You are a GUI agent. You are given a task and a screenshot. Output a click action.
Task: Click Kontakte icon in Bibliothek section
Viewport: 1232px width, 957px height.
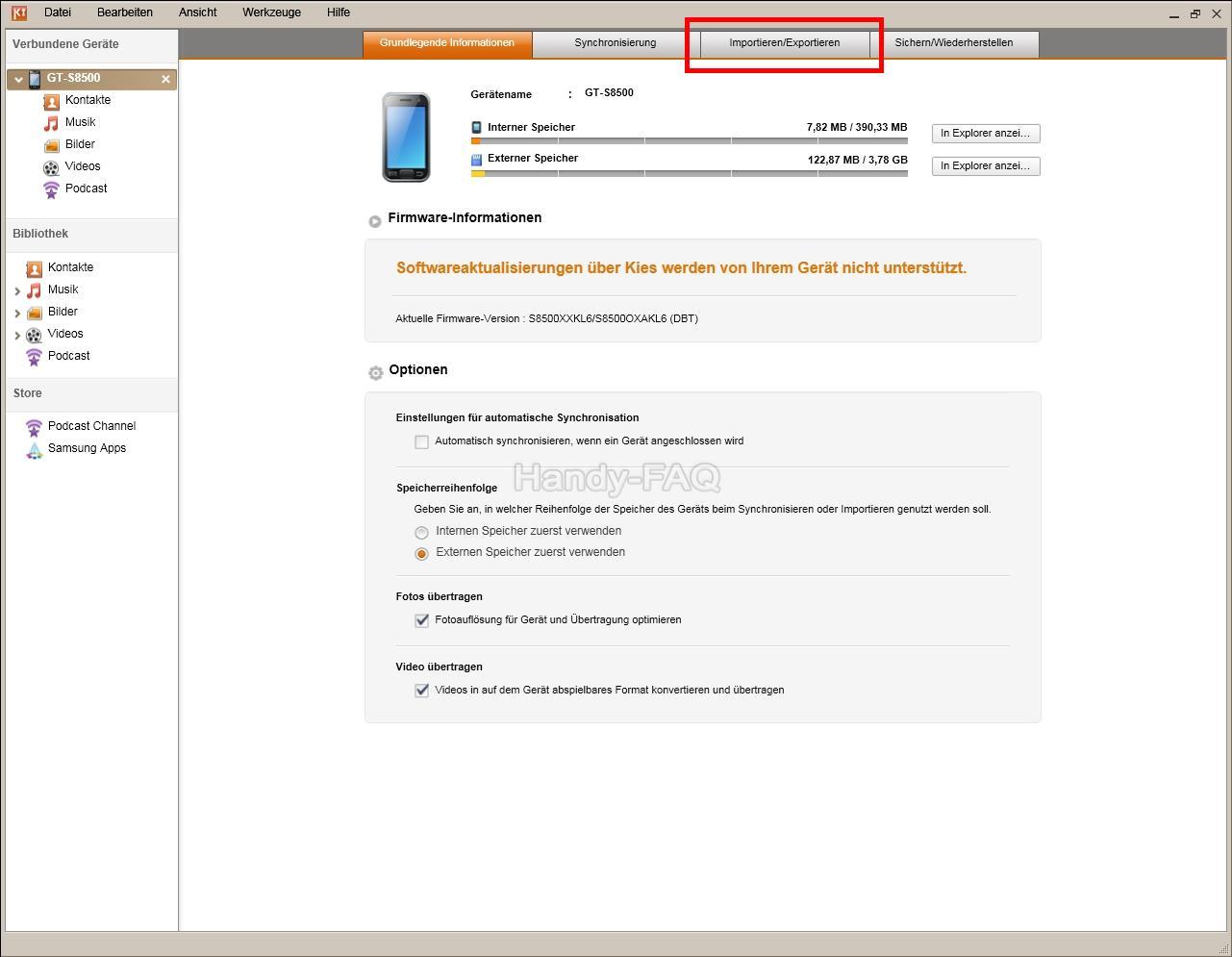click(34, 268)
